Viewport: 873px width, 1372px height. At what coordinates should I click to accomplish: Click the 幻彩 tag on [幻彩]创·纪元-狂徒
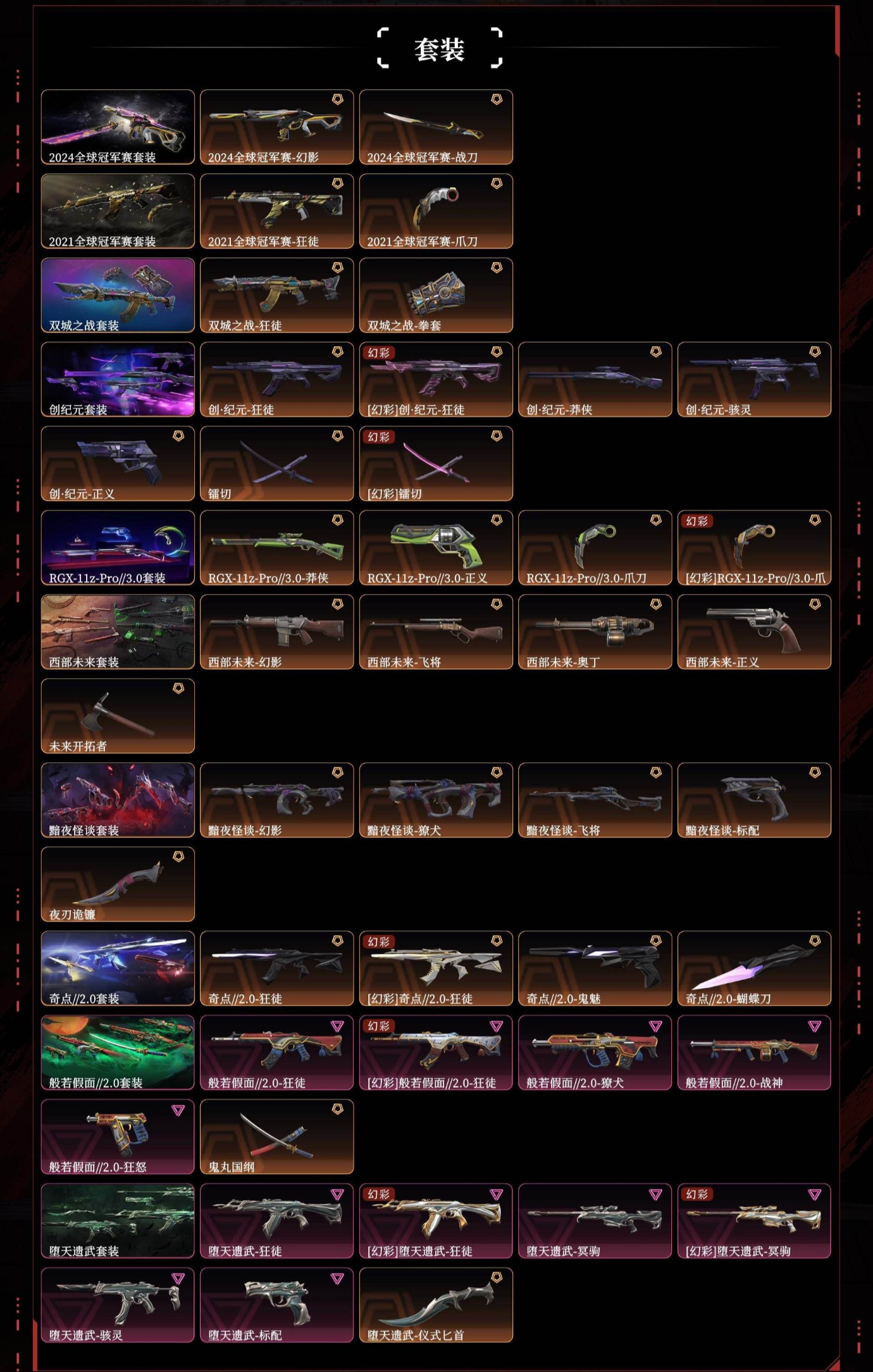point(379,353)
